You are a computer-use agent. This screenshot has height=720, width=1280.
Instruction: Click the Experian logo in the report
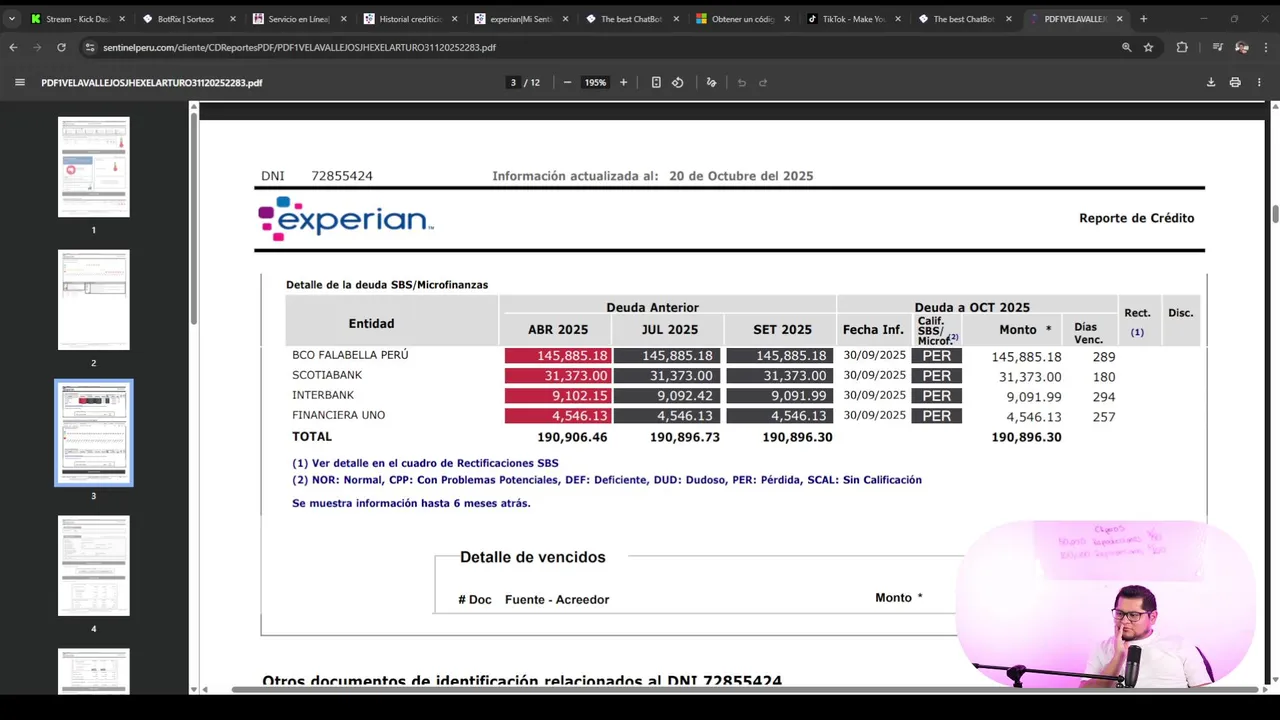point(345,219)
